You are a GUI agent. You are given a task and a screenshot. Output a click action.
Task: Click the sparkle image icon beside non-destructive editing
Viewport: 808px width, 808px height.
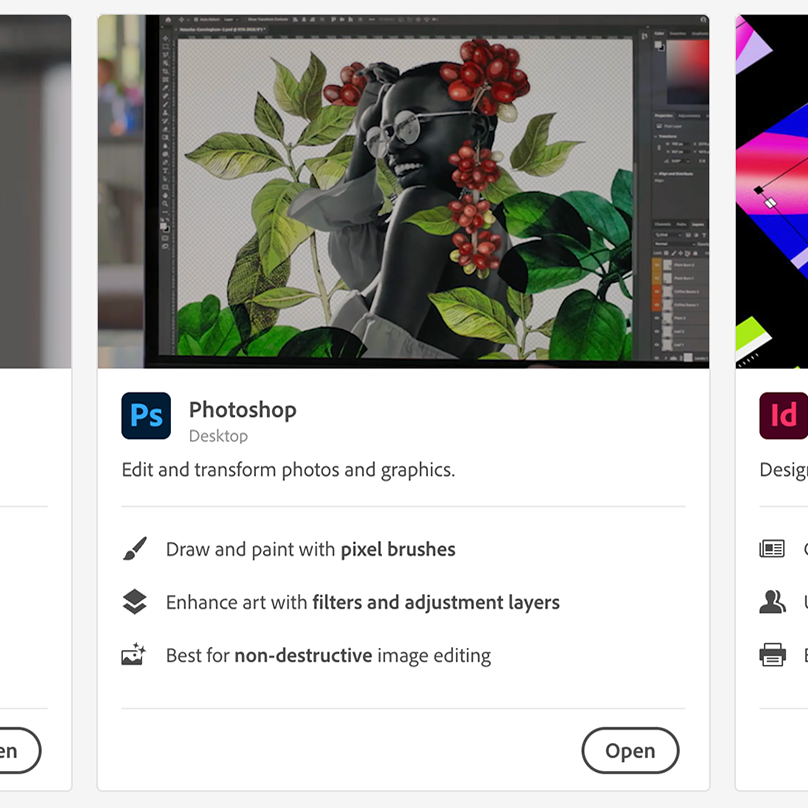click(134, 654)
